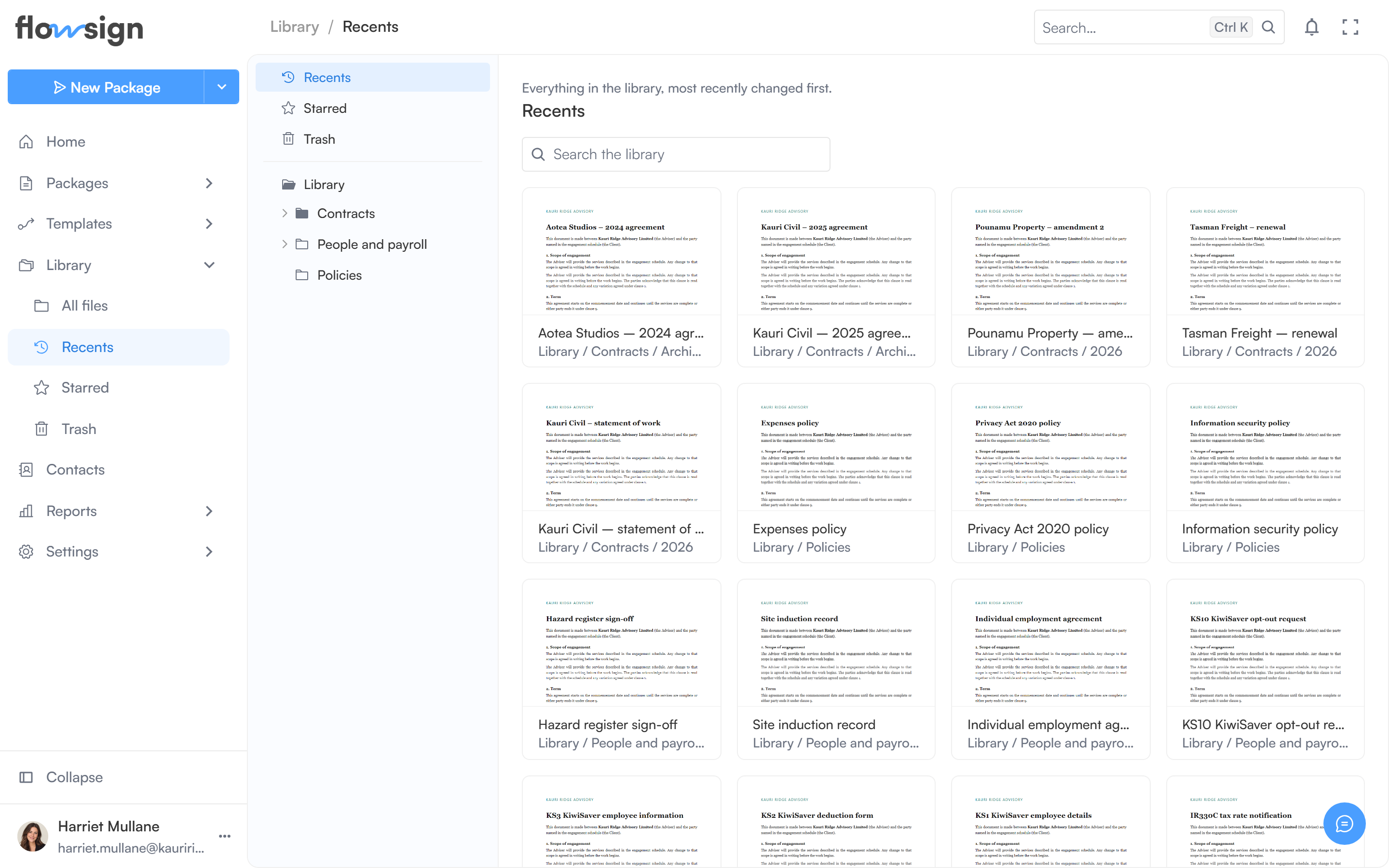The height and width of the screenshot is (868, 1389).
Task: Click the Contracts folder icon
Action: [302, 214]
